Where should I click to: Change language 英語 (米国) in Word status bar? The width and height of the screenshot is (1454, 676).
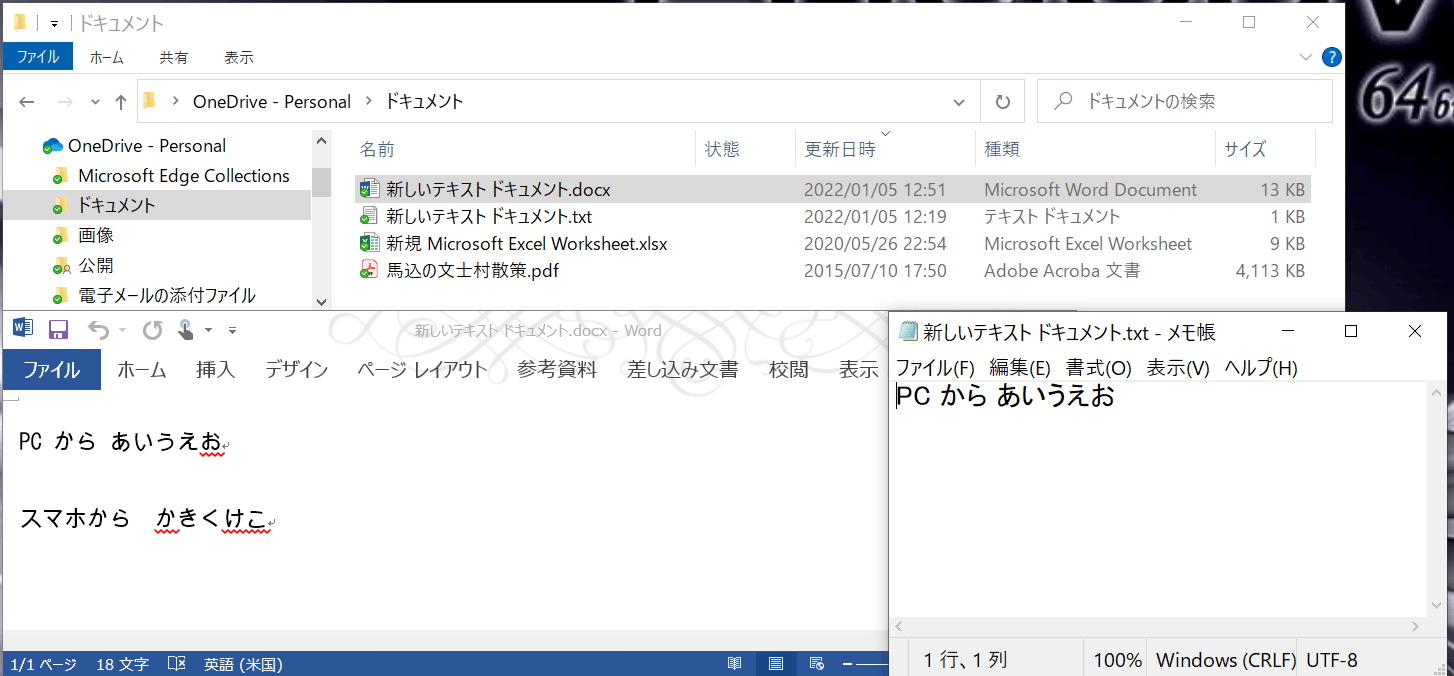[x=243, y=663]
